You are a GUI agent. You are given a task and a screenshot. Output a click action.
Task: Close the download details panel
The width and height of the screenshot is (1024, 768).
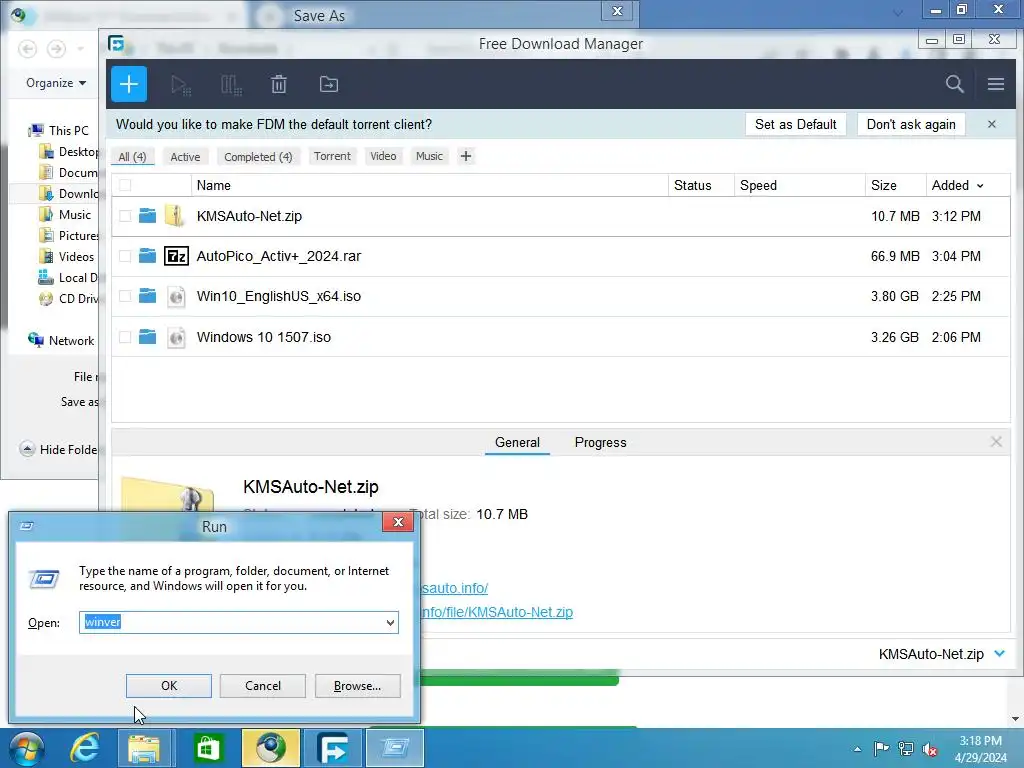pos(996,442)
